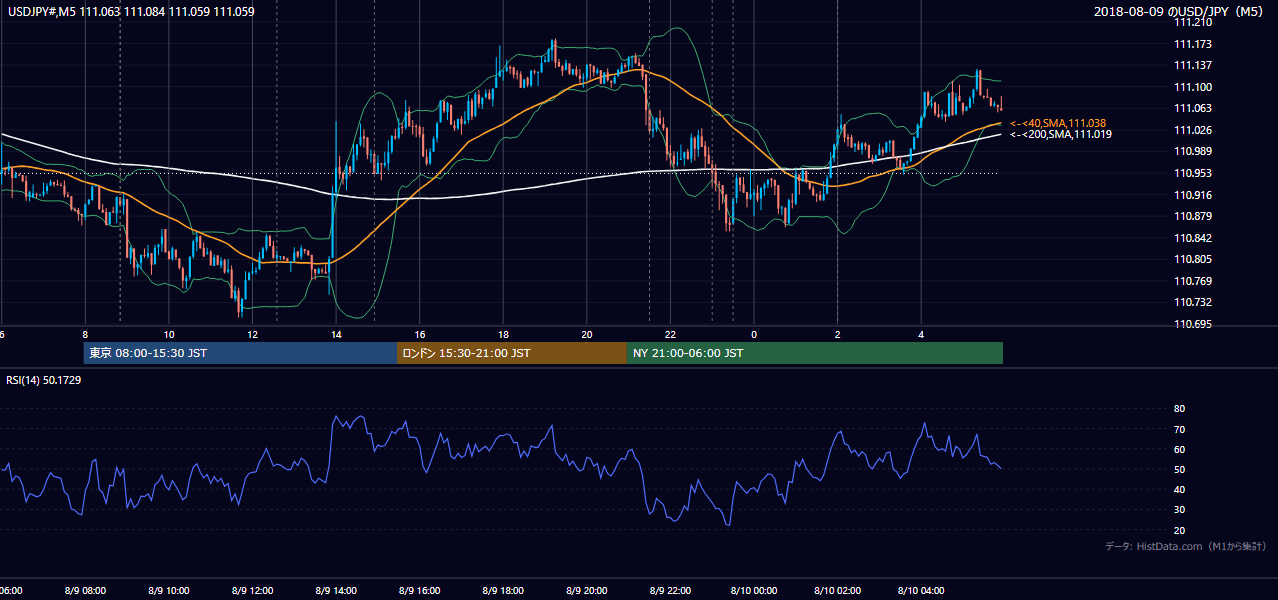Click bottom time axis label 8/10 04:00
The width and height of the screenshot is (1278, 600).
click(921, 591)
